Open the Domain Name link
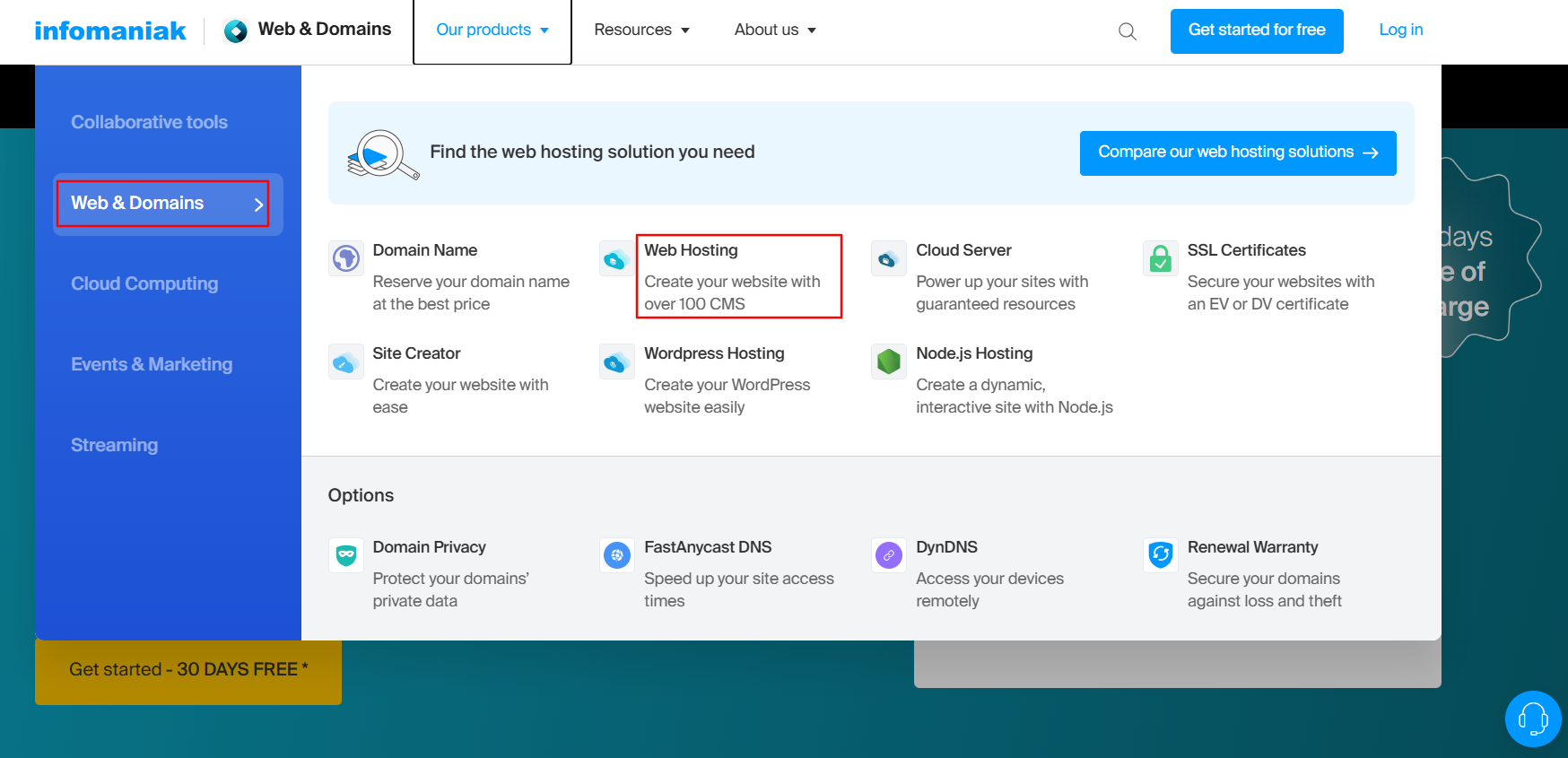Viewport: 1568px width, 758px height. (x=425, y=250)
